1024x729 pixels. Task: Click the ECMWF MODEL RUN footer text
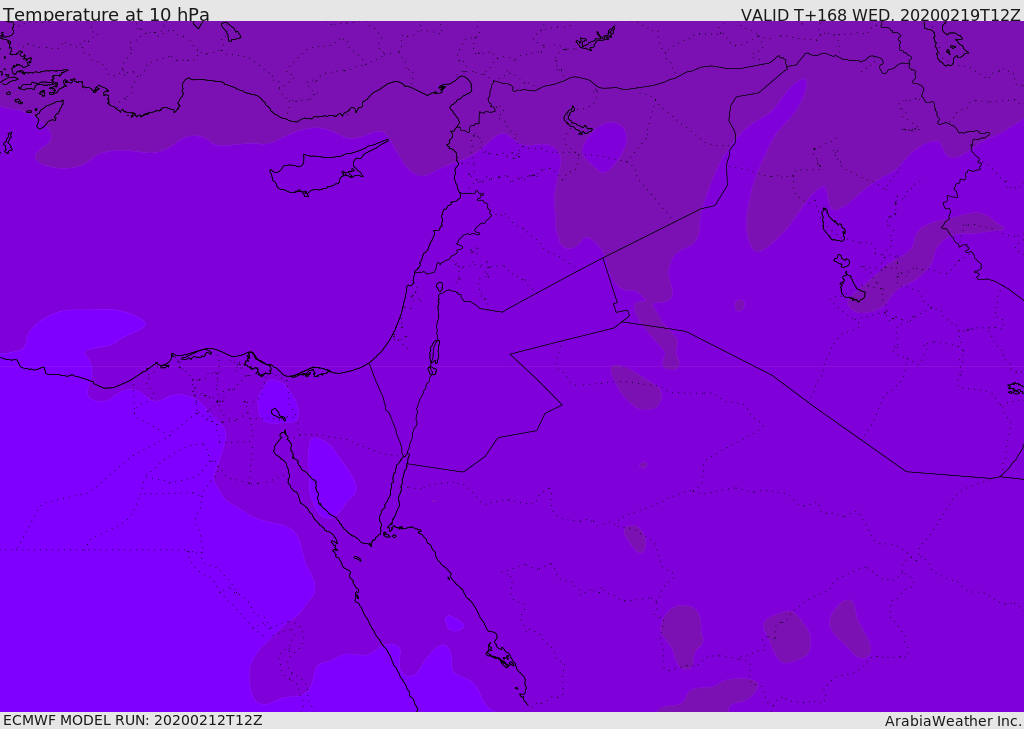[133, 720]
